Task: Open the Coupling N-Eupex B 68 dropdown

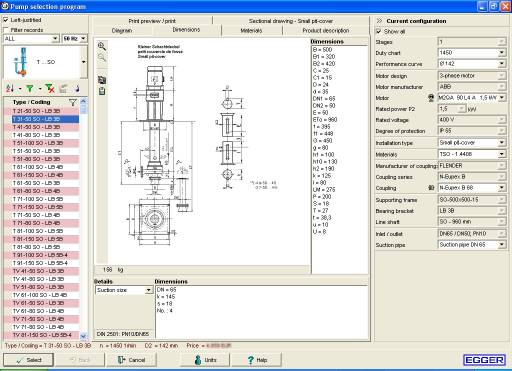Action: [x=502, y=188]
